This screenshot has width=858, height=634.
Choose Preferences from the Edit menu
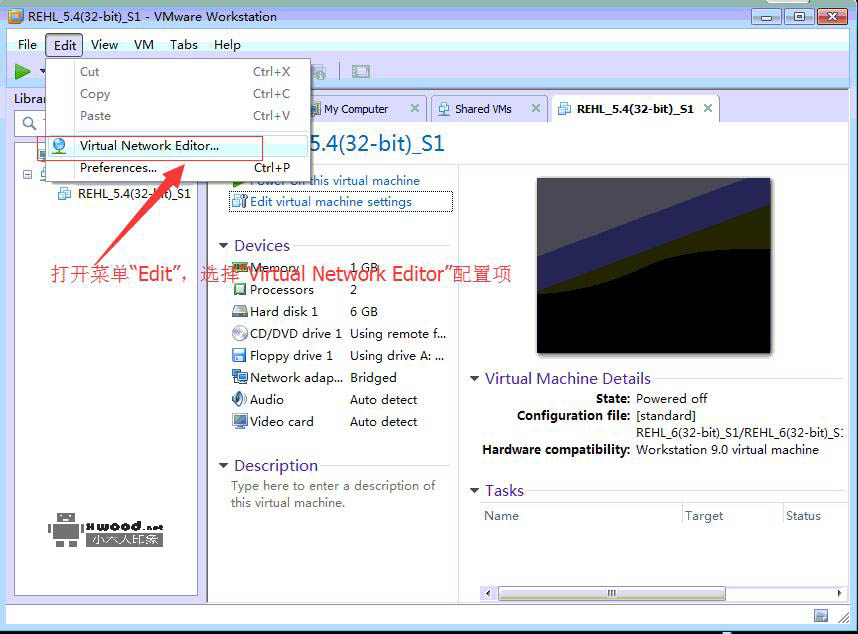point(118,168)
